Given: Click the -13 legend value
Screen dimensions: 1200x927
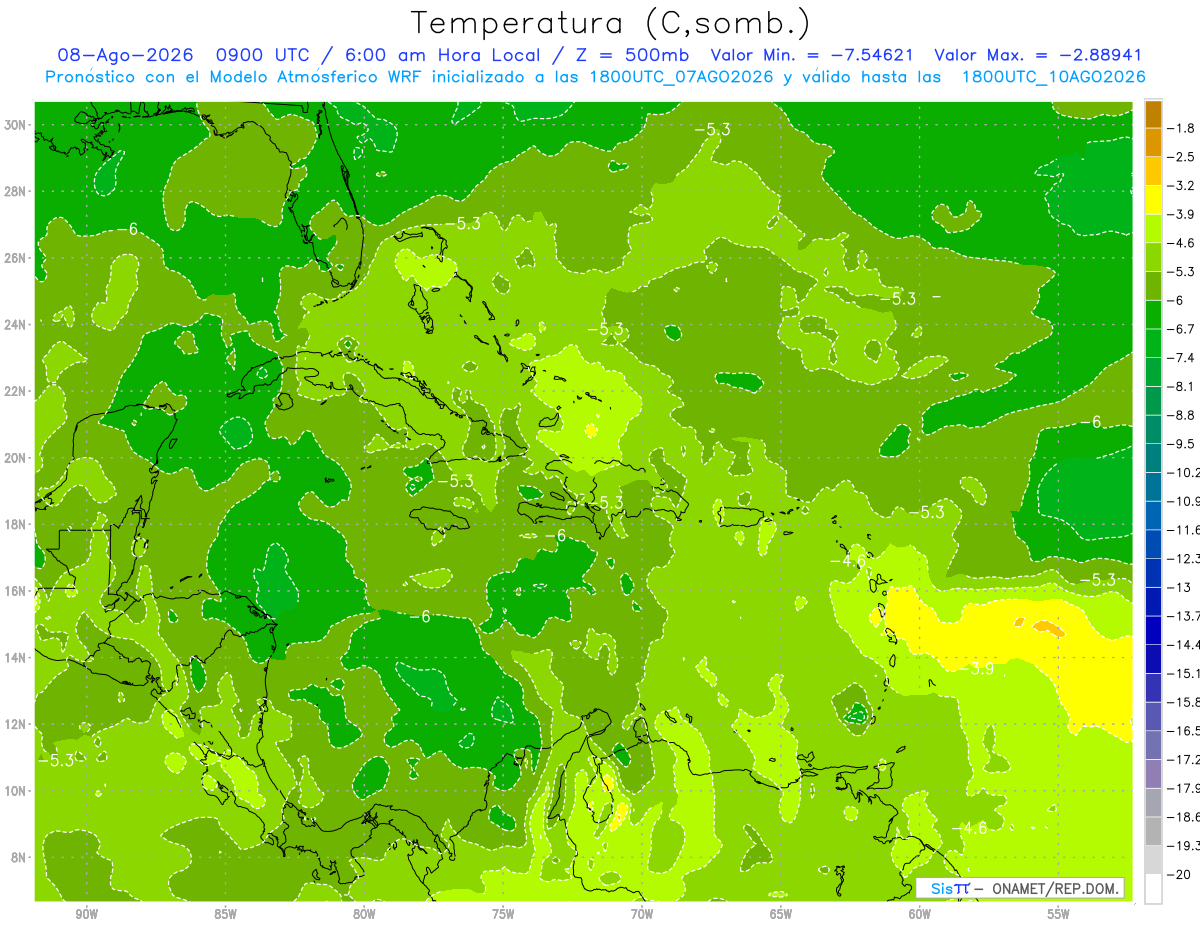Looking at the screenshot, I should 1179,587.
